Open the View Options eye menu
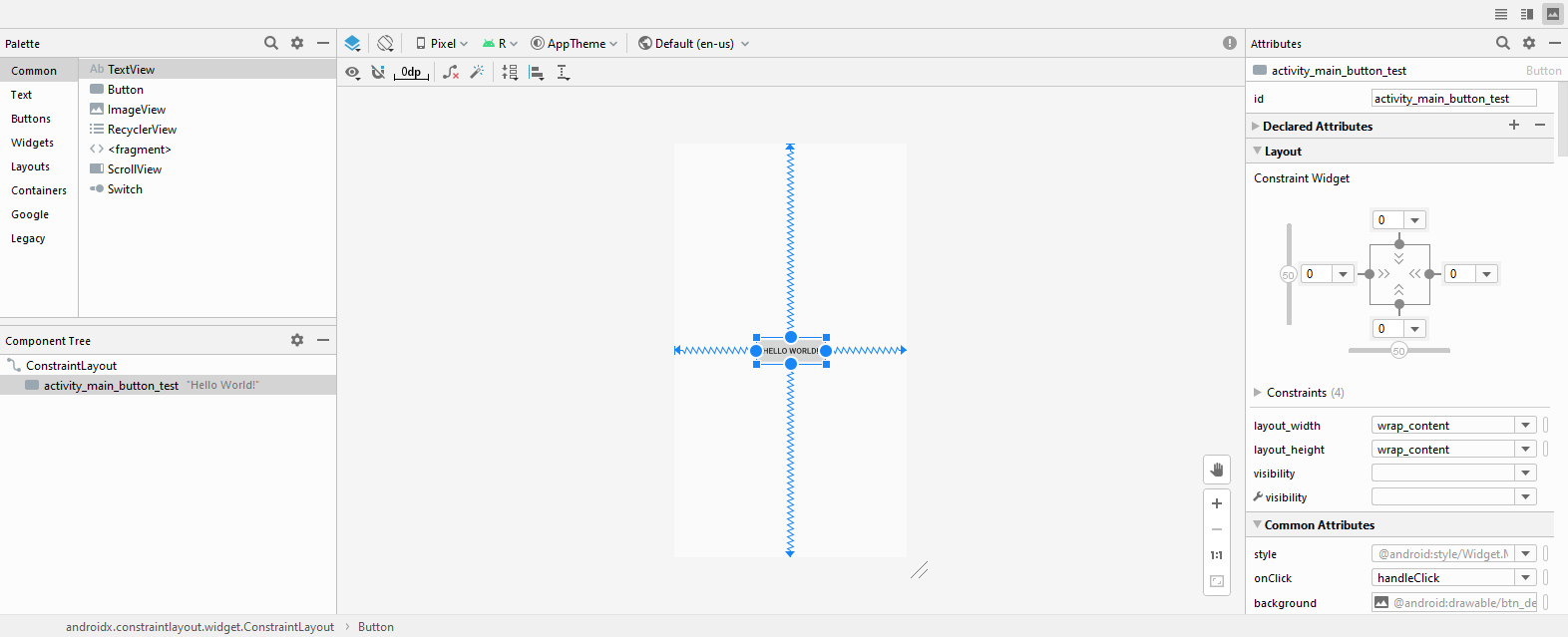The width and height of the screenshot is (1568, 637). pyautogui.click(x=352, y=72)
